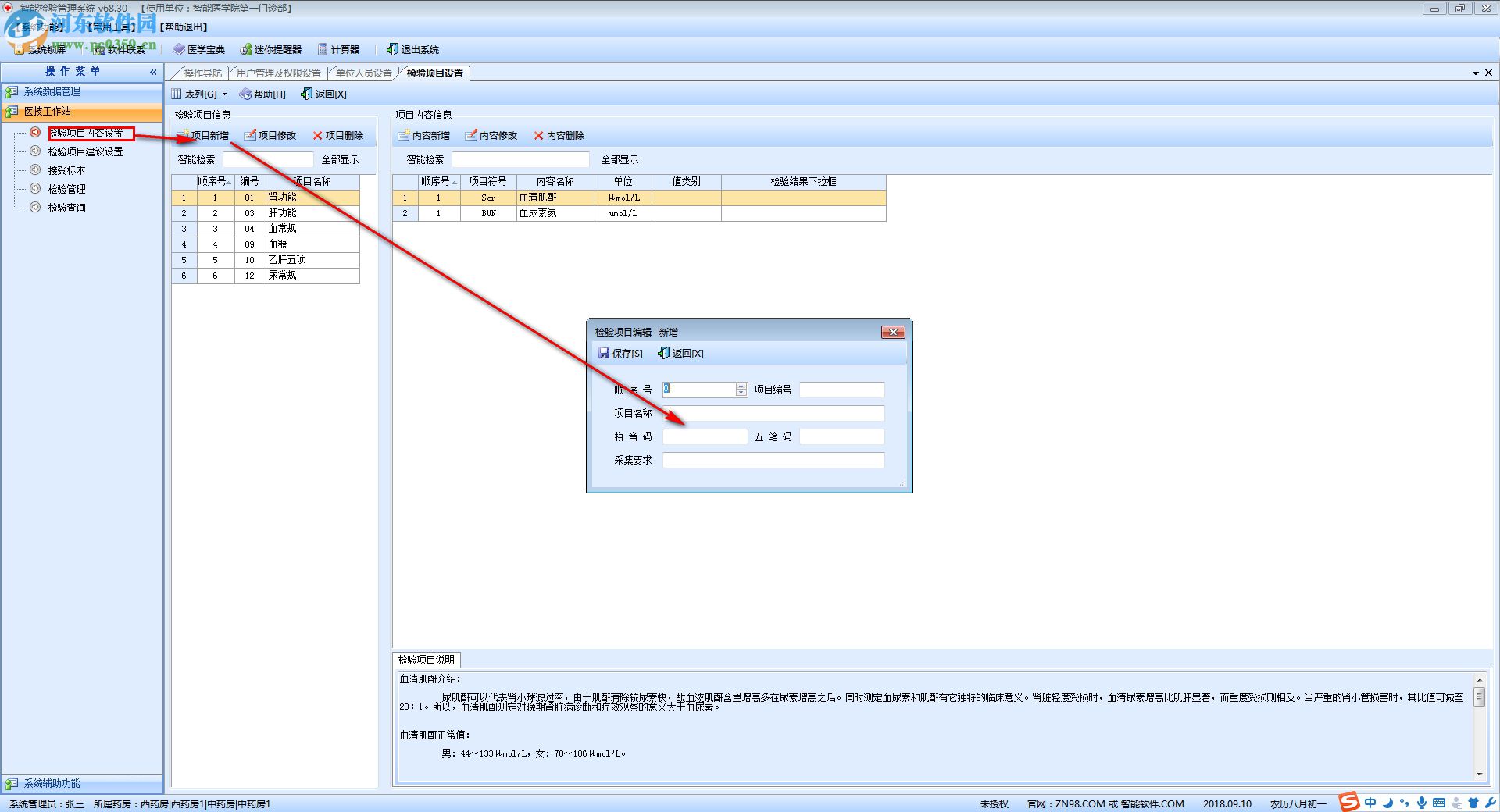Click 内容删除 to delete content
Screen dimensions: 1500x812
point(559,135)
